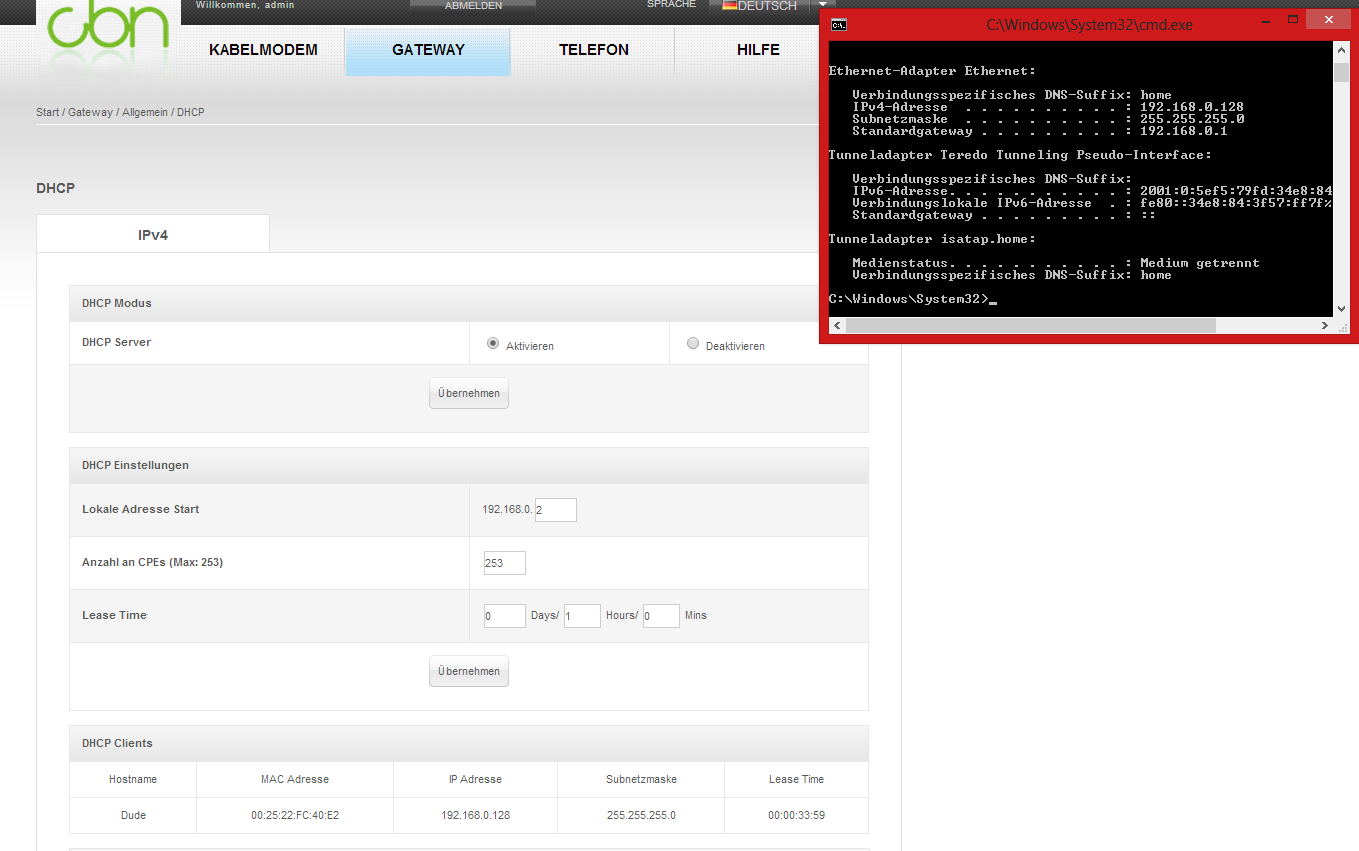
Task: Open the KABELMODEM menu
Action: [x=263, y=50]
